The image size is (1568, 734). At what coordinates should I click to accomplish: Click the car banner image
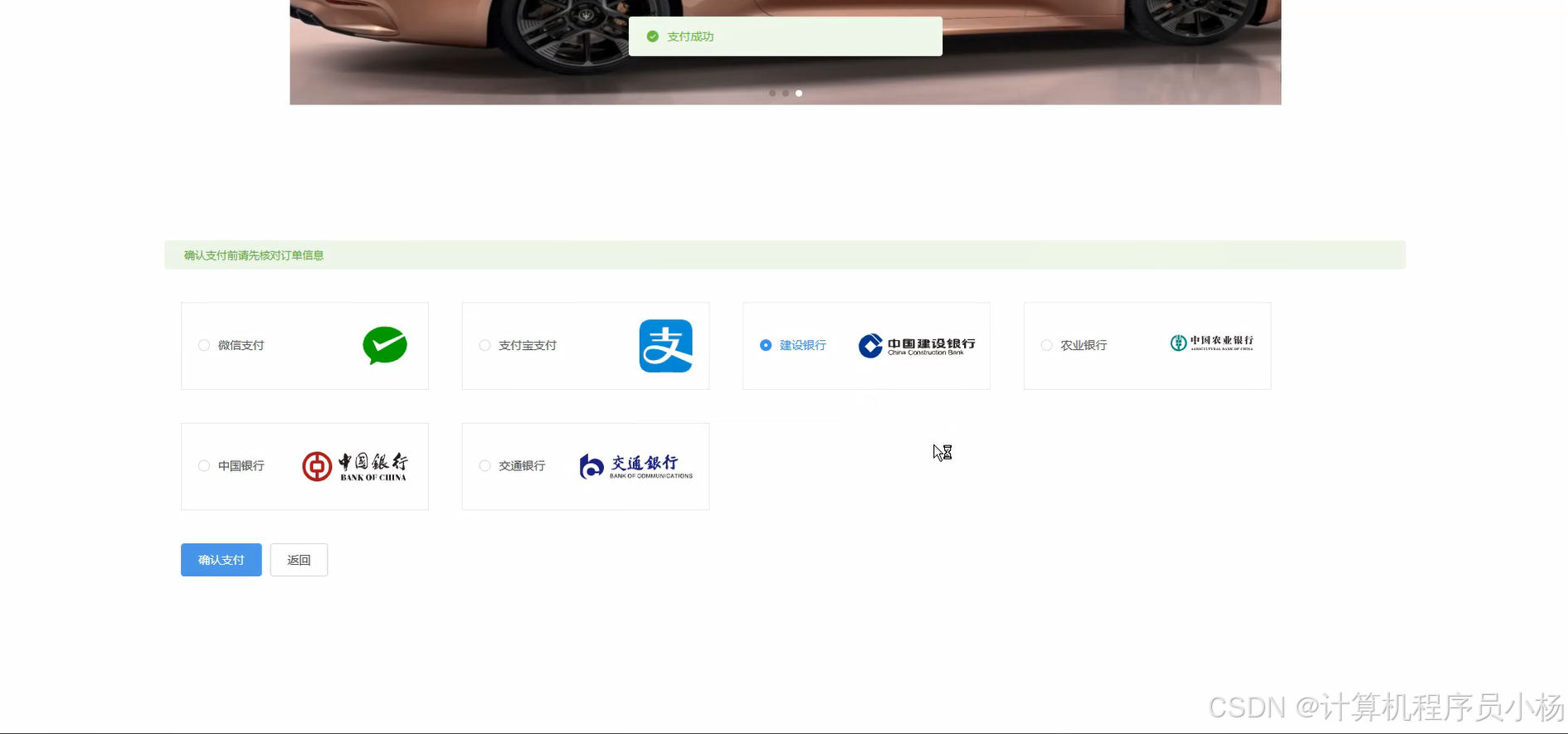tap(785, 52)
